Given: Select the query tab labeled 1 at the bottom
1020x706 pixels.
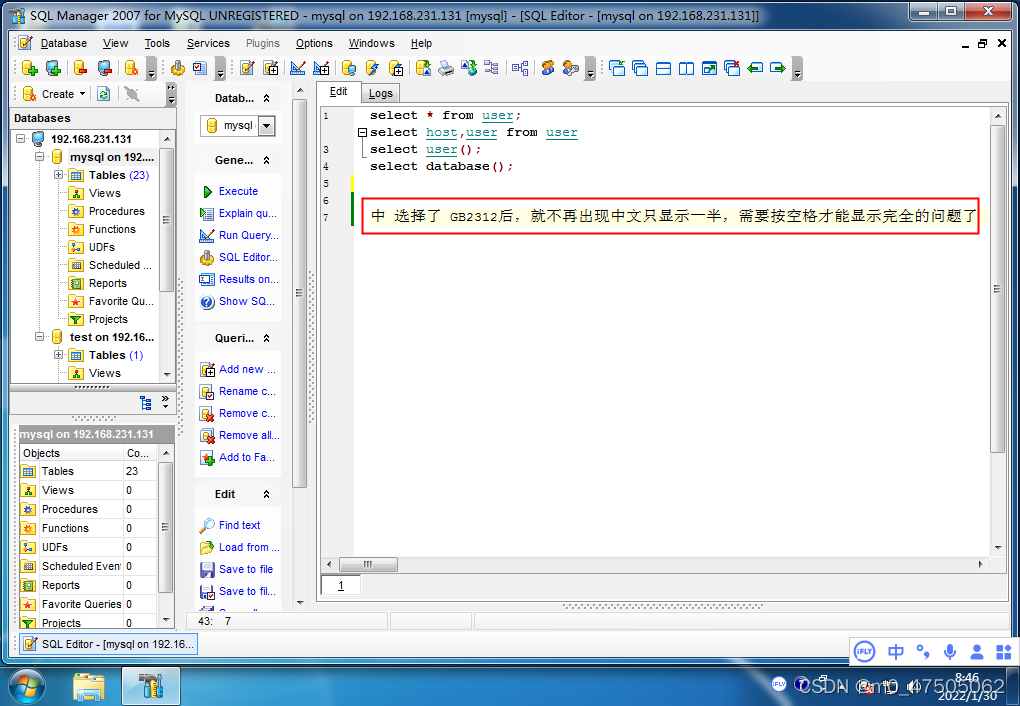Looking at the screenshot, I should point(340,586).
